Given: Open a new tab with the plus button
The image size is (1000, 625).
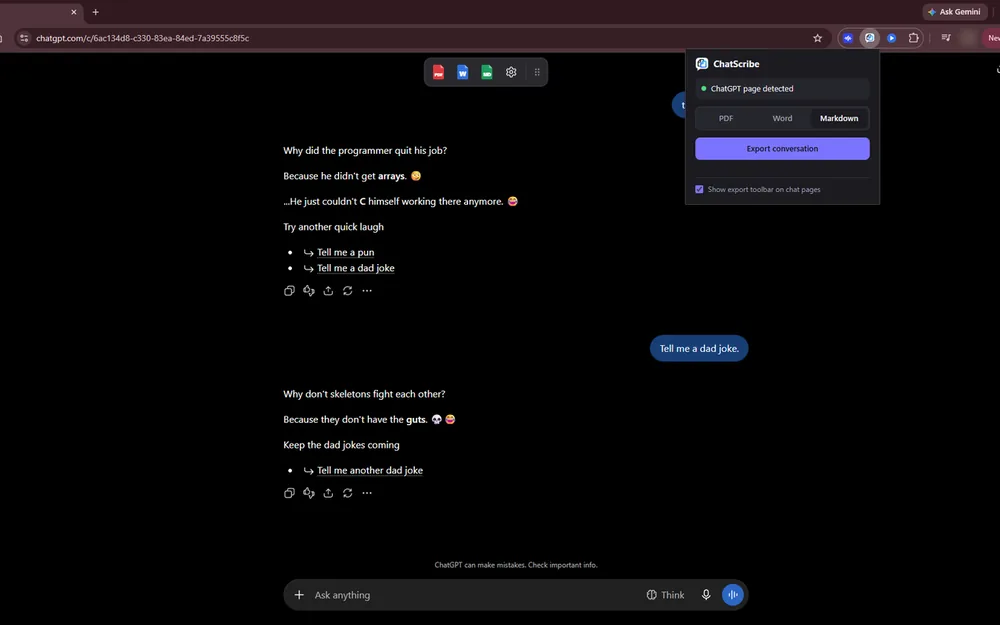Looking at the screenshot, I should point(96,11).
